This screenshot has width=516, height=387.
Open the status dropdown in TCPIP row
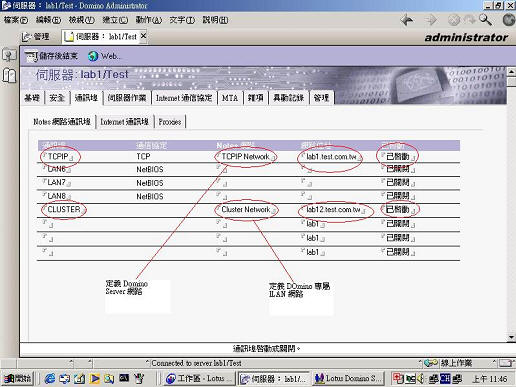[398, 157]
